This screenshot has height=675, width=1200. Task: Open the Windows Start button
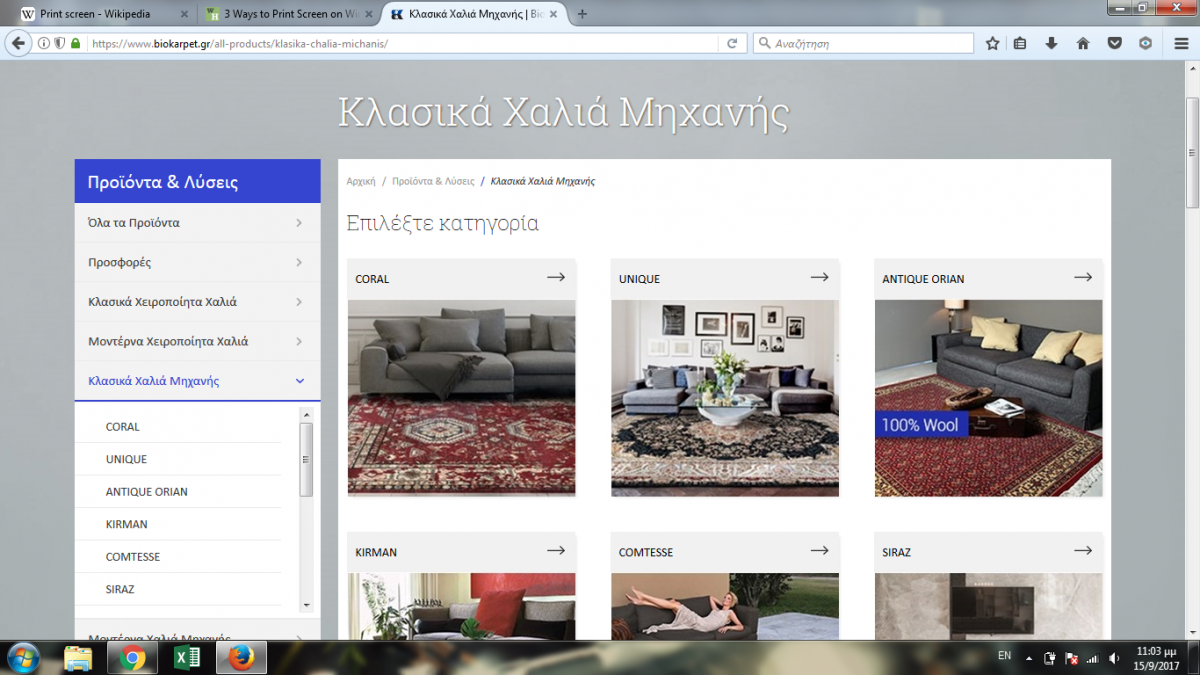[22, 658]
